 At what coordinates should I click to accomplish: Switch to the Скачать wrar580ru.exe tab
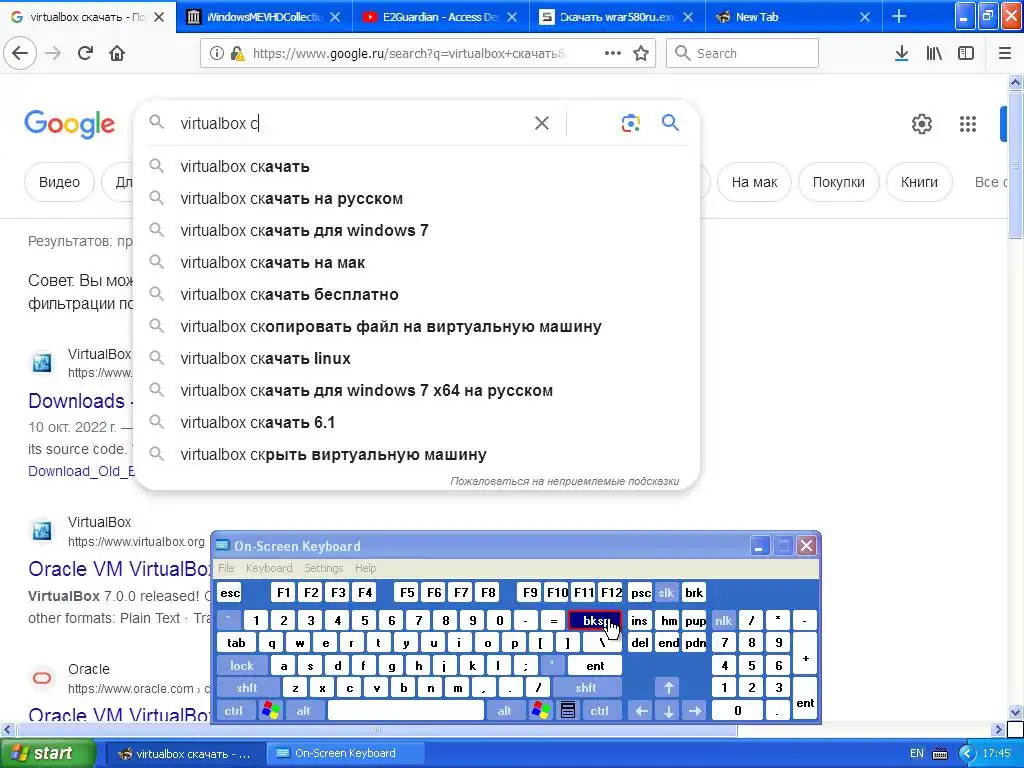(616, 17)
